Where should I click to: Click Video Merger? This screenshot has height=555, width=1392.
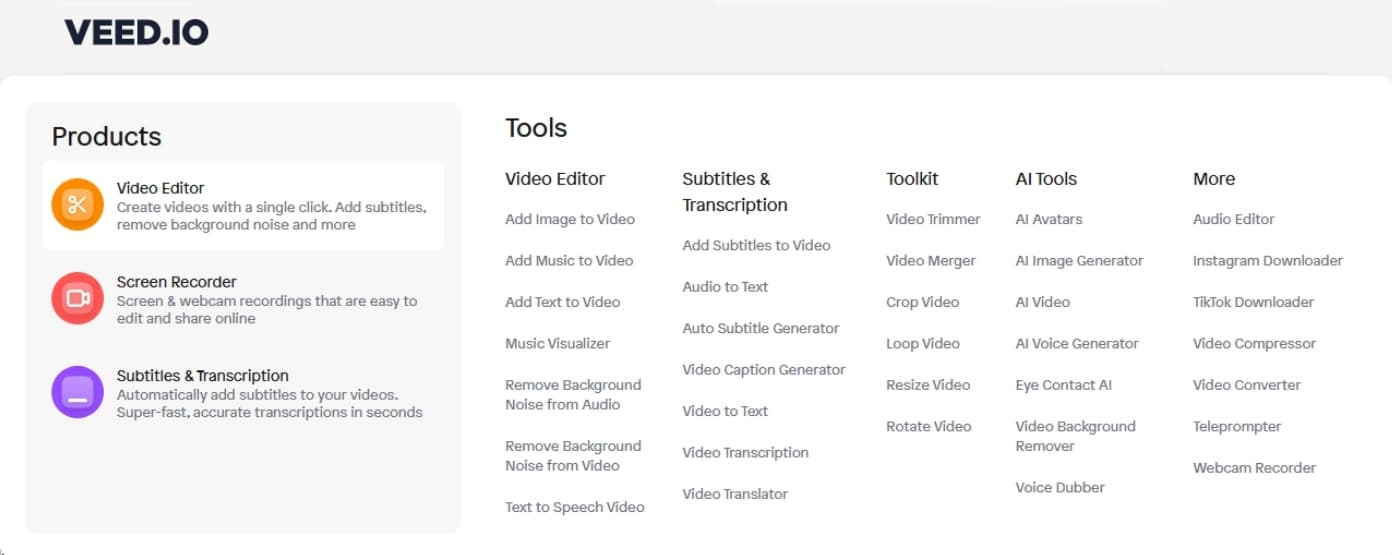(931, 260)
